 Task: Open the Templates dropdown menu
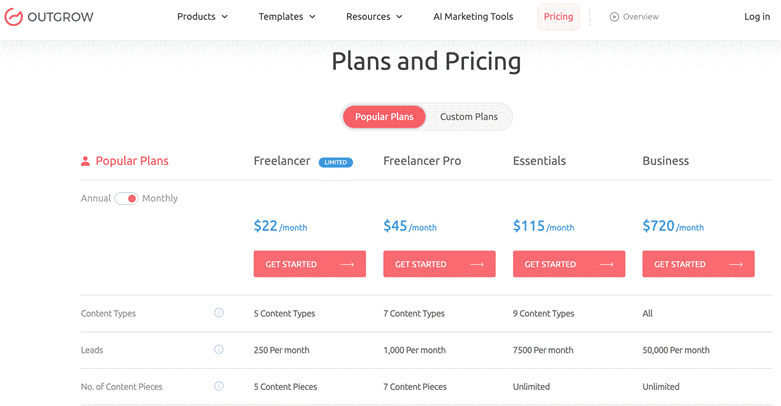tap(287, 17)
